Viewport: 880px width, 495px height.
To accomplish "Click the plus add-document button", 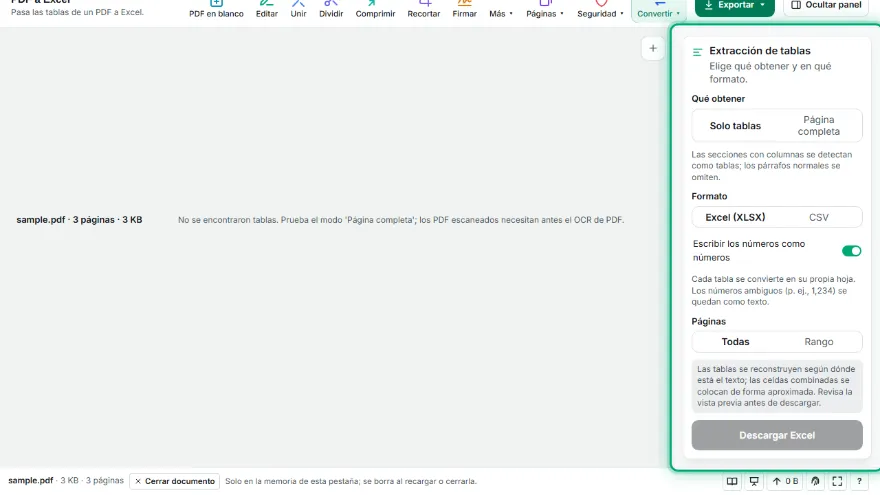I will click(653, 49).
